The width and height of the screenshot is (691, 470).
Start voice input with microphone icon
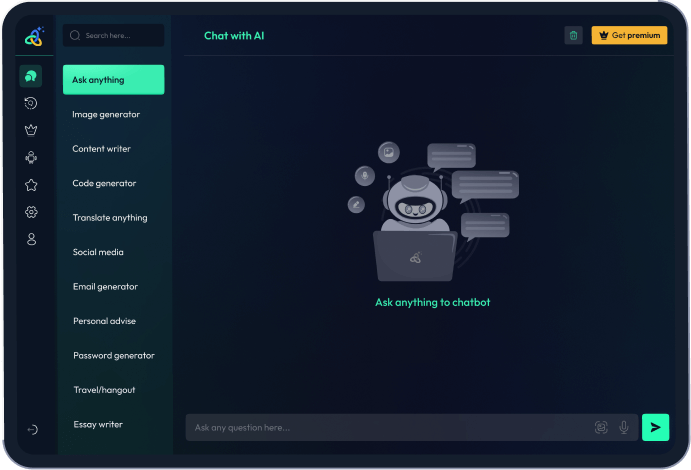tap(624, 427)
